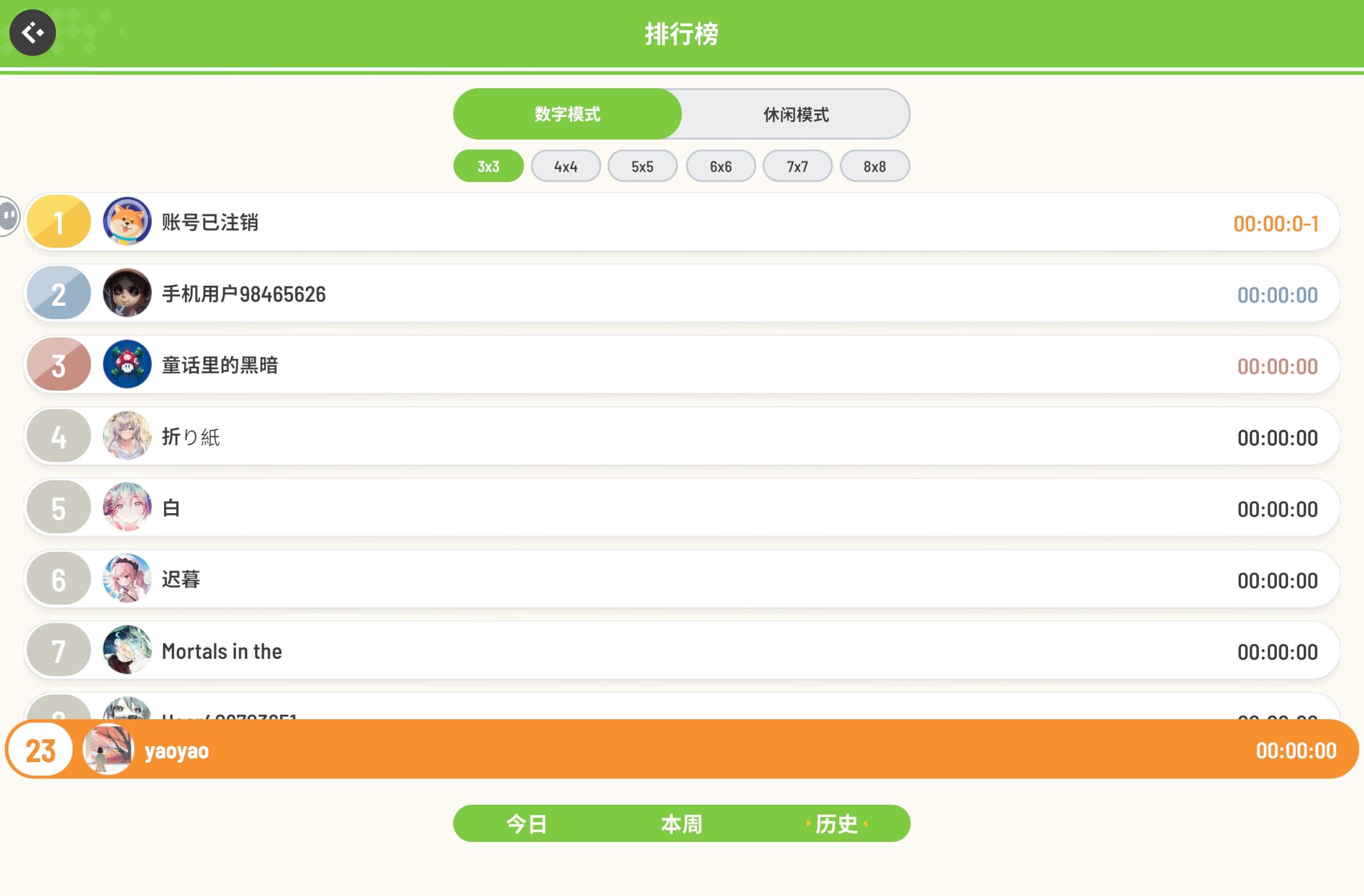Select 数字模式 mode
The width and height of the screenshot is (1364, 896).
567,114
